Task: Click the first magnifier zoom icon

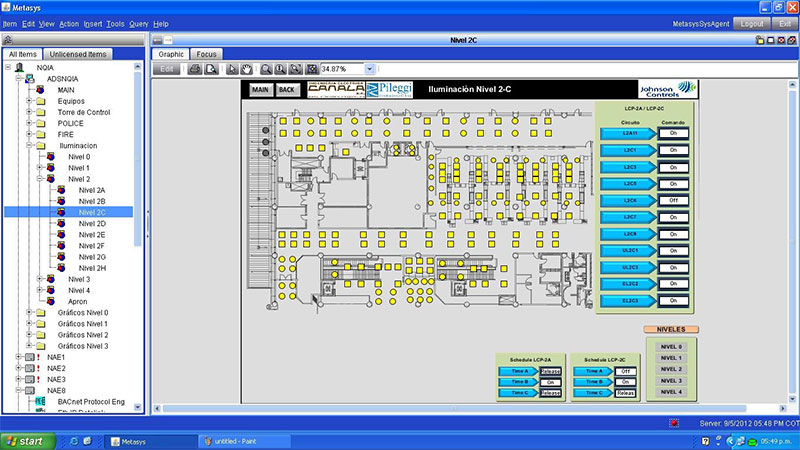Action: pyautogui.click(x=267, y=69)
